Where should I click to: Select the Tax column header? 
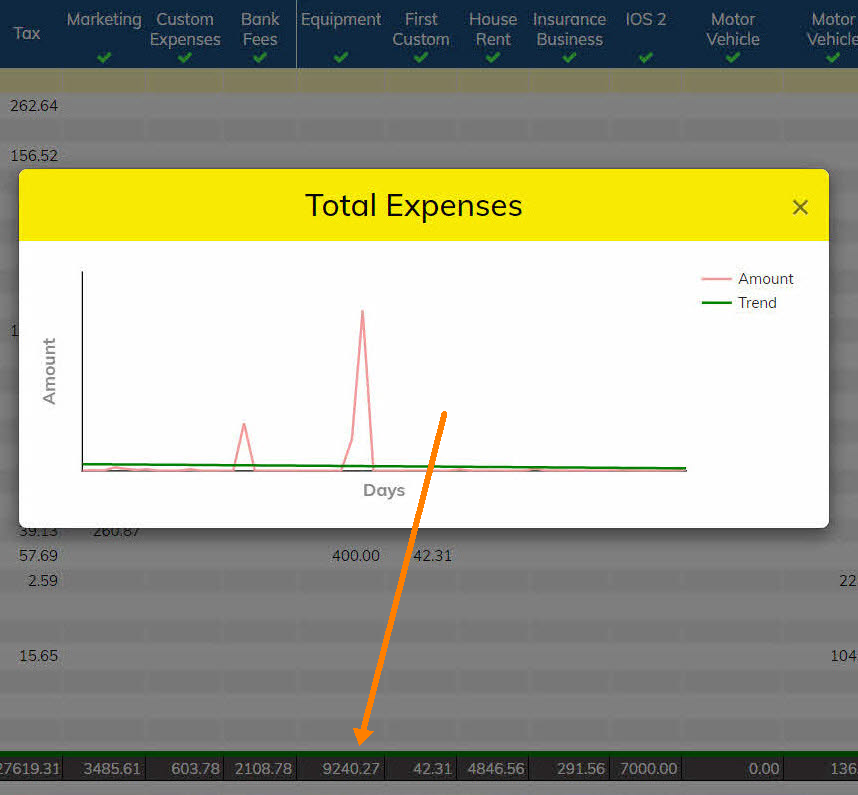click(27, 33)
